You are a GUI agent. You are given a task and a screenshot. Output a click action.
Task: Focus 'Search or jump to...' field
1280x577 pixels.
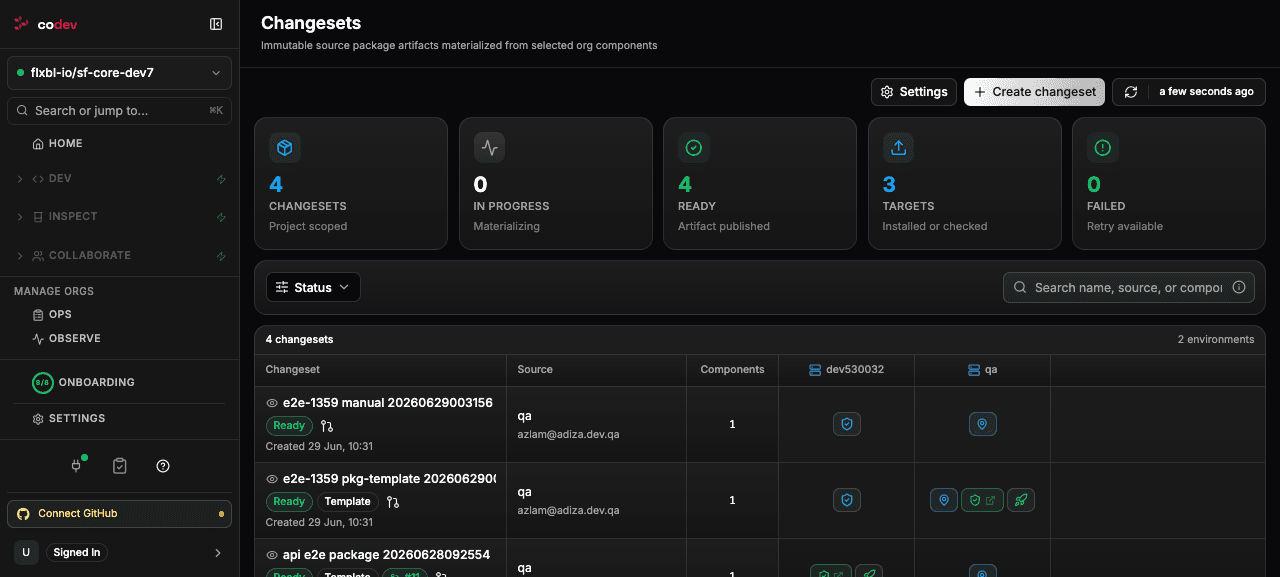tap(119, 111)
